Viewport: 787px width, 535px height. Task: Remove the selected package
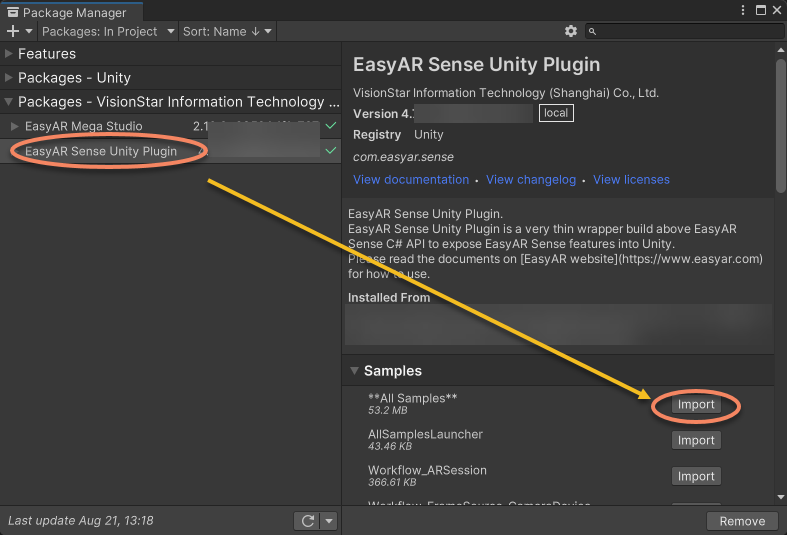coord(742,521)
